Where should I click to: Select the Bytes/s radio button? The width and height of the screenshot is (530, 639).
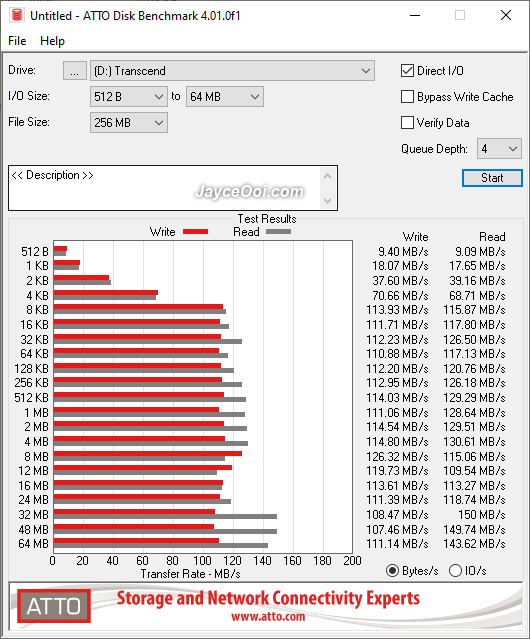(x=392, y=571)
